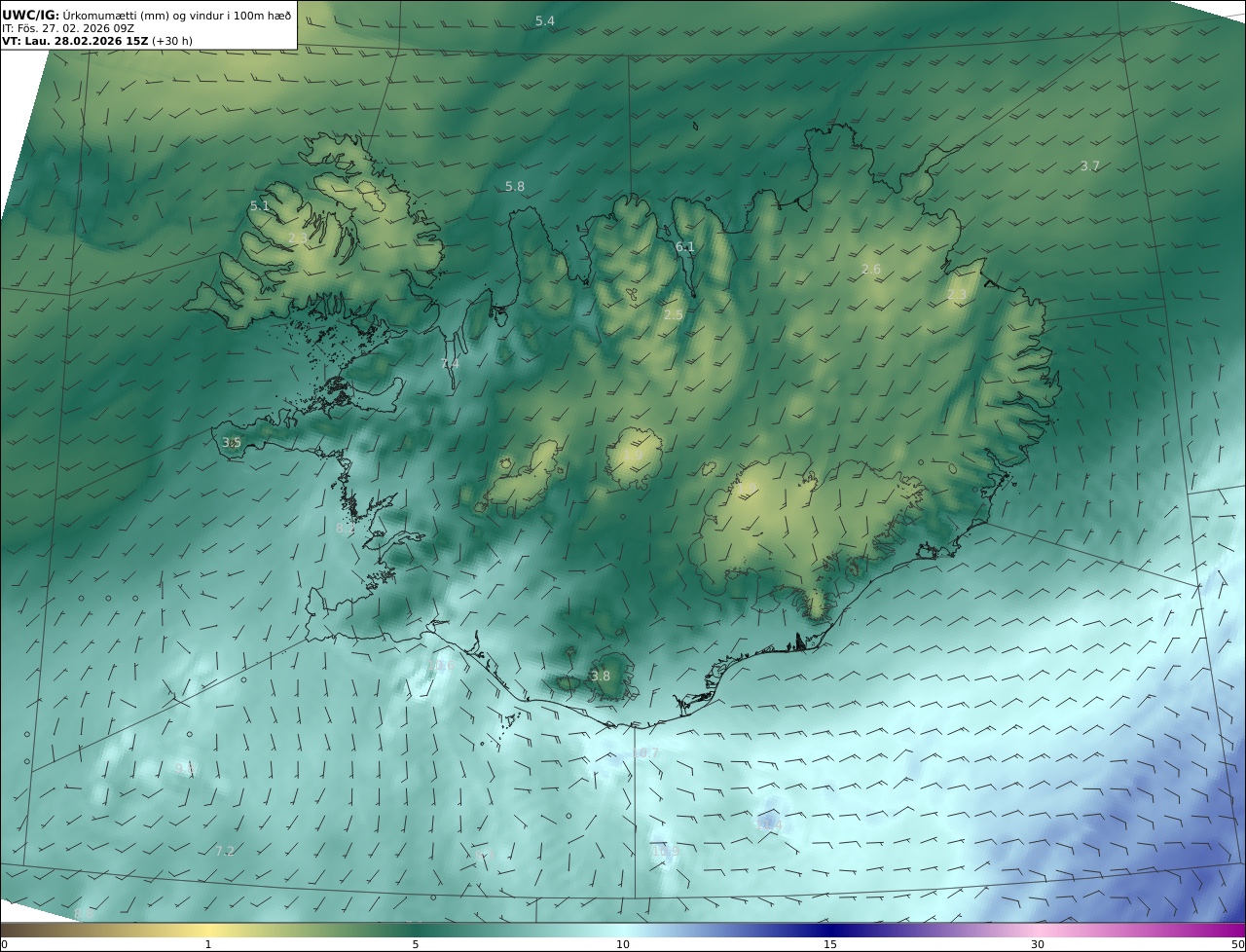Click the 3.7 precipitation value label
The image size is (1246, 952).
click(1090, 166)
